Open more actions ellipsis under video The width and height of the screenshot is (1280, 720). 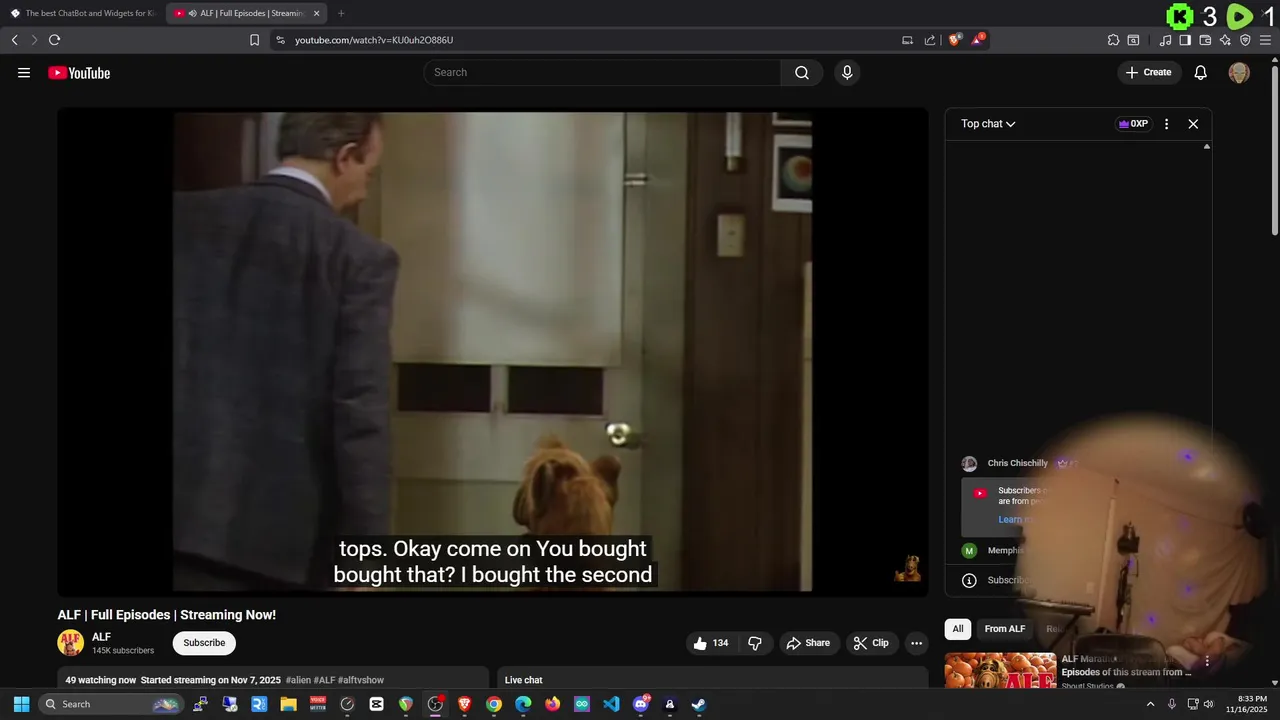coord(916,643)
